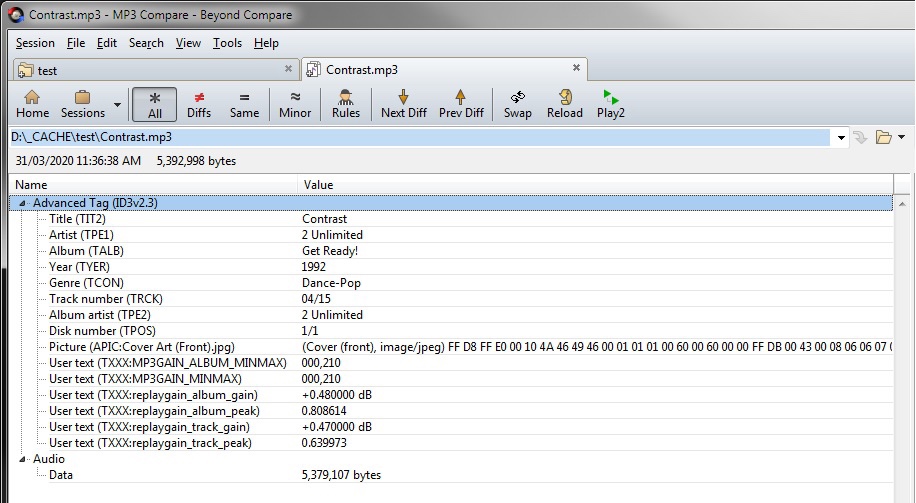This screenshot has height=503, width=916.
Task: Click the value '0.808614'
Action: click(x=324, y=411)
